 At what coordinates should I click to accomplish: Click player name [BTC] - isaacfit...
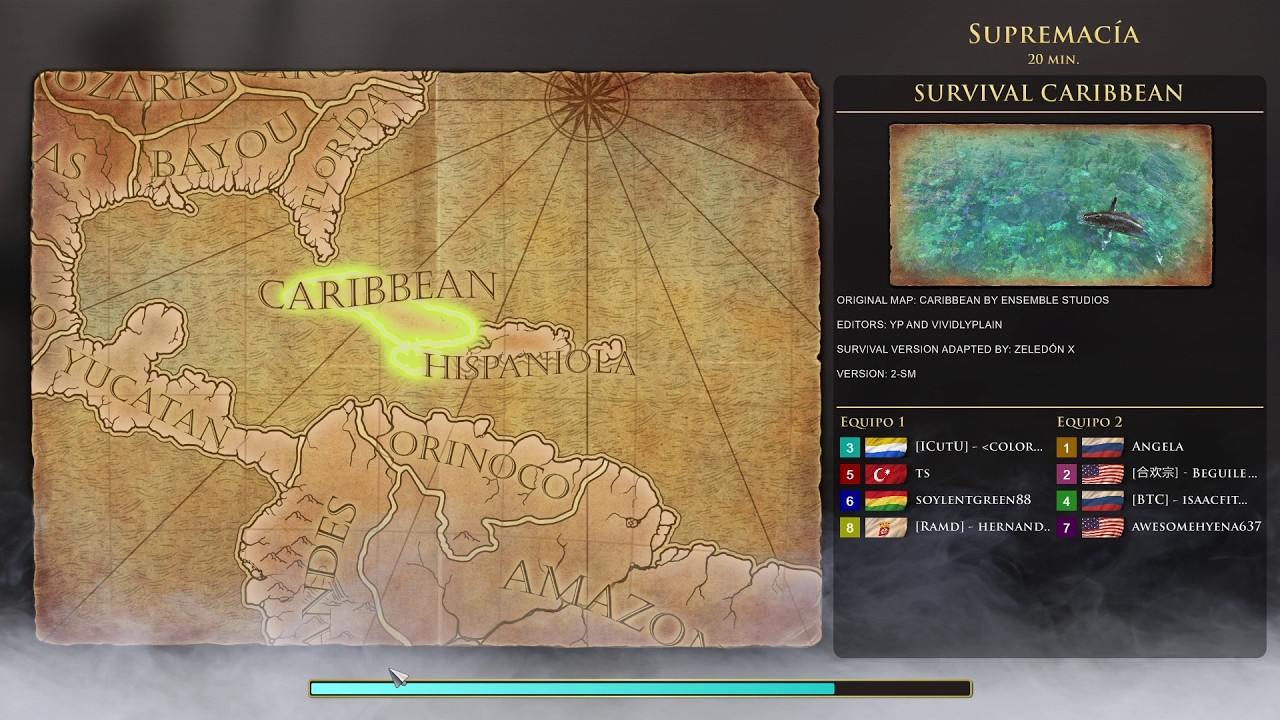pos(1189,500)
